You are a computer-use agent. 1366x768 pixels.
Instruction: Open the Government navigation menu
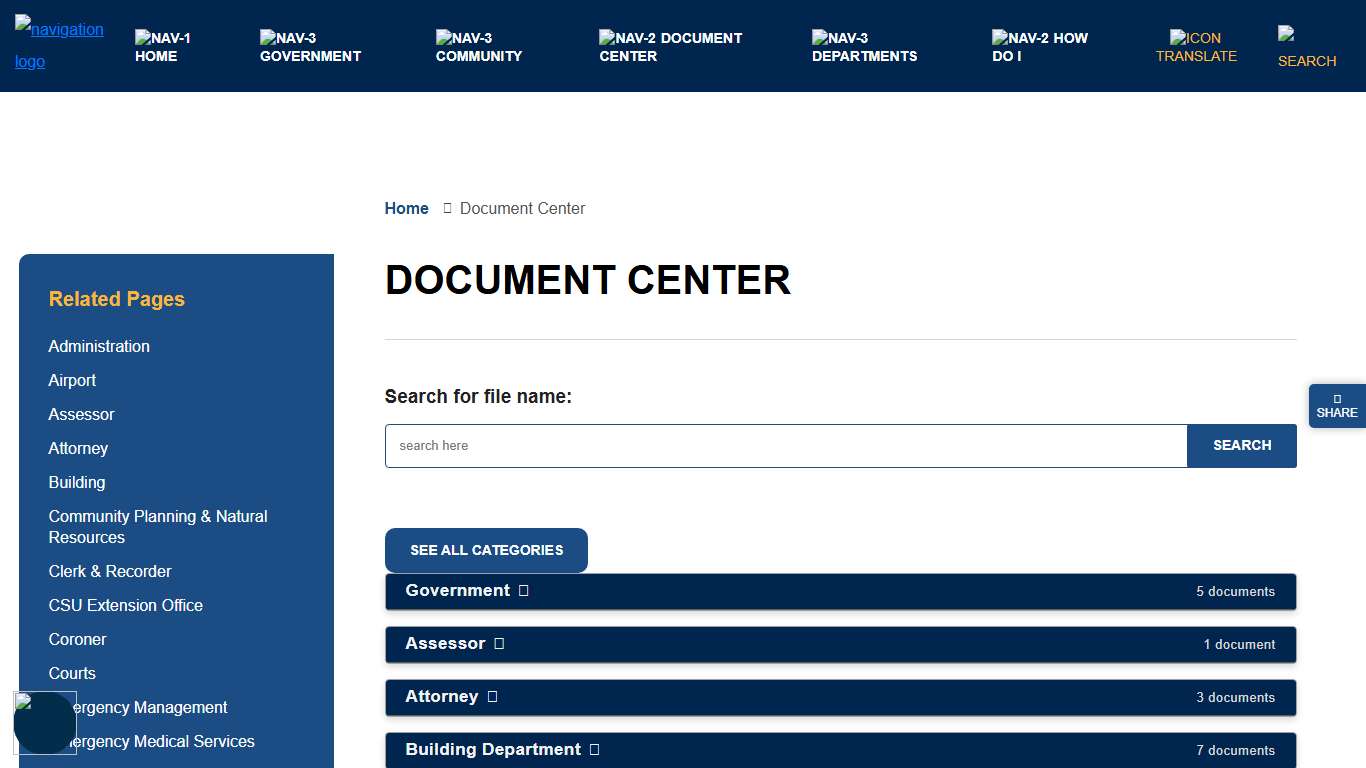[x=310, y=47]
